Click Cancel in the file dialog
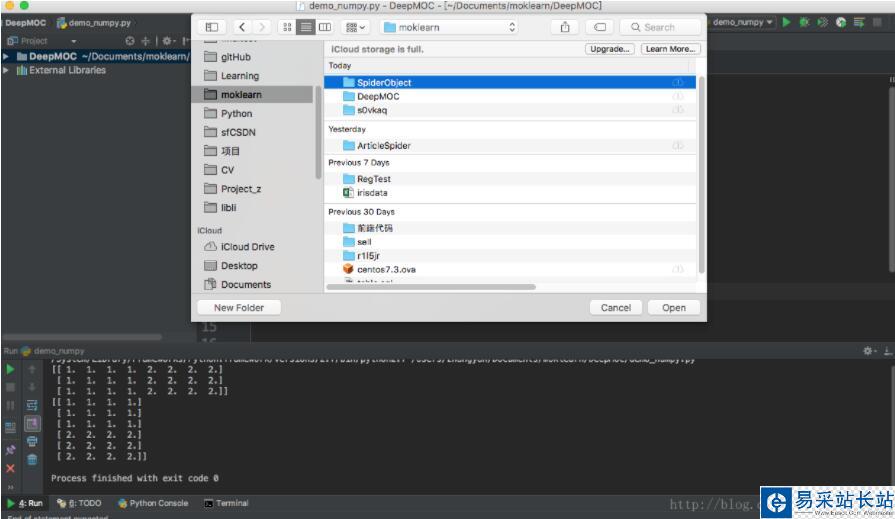Image resolution: width=895 pixels, height=519 pixels. coord(616,308)
